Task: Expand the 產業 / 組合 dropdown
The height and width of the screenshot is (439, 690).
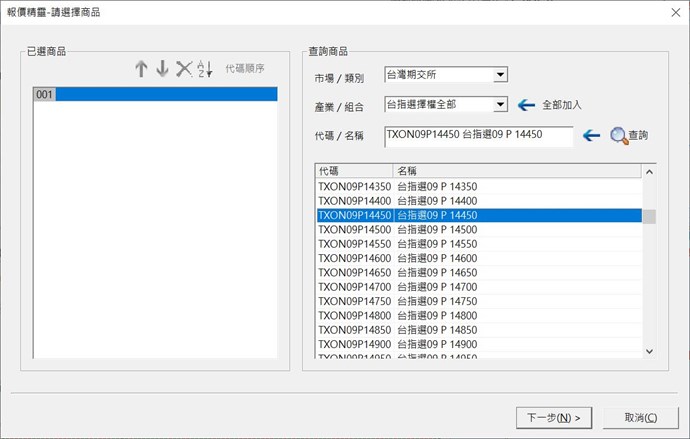Action: point(500,104)
